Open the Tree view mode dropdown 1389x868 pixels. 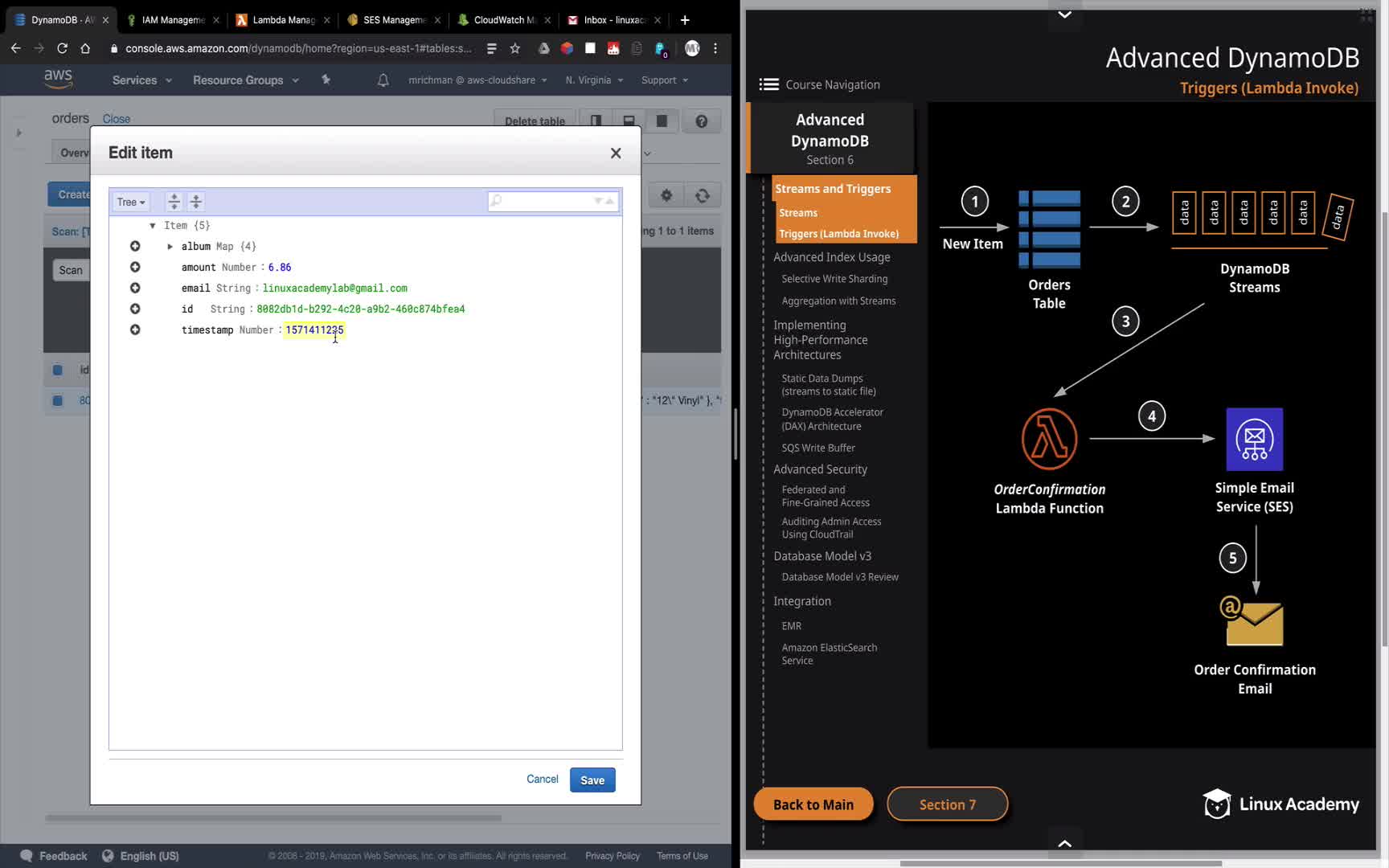[130, 202]
